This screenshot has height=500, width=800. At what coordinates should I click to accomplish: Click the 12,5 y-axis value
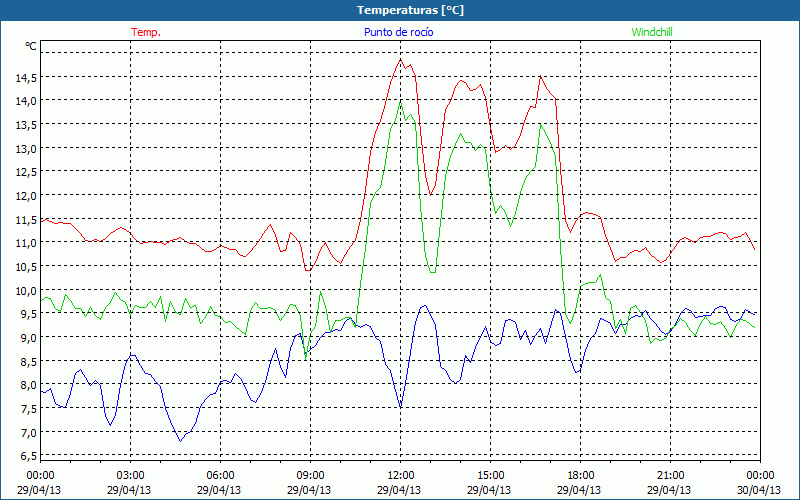click(x=26, y=172)
